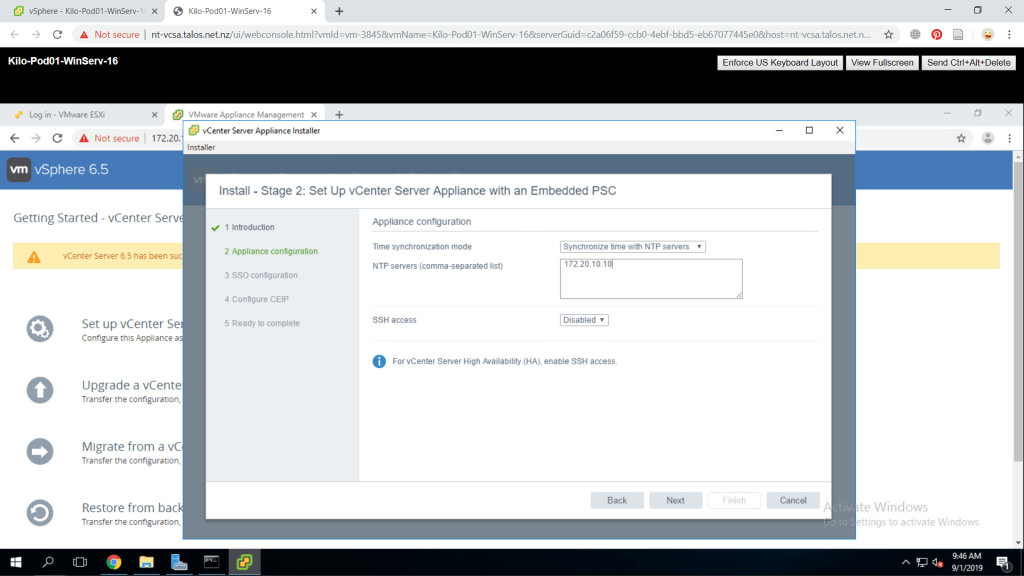This screenshot has height=576, width=1024.
Task: Open Chrome from the inner Windows taskbar
Action: (114, 562)
